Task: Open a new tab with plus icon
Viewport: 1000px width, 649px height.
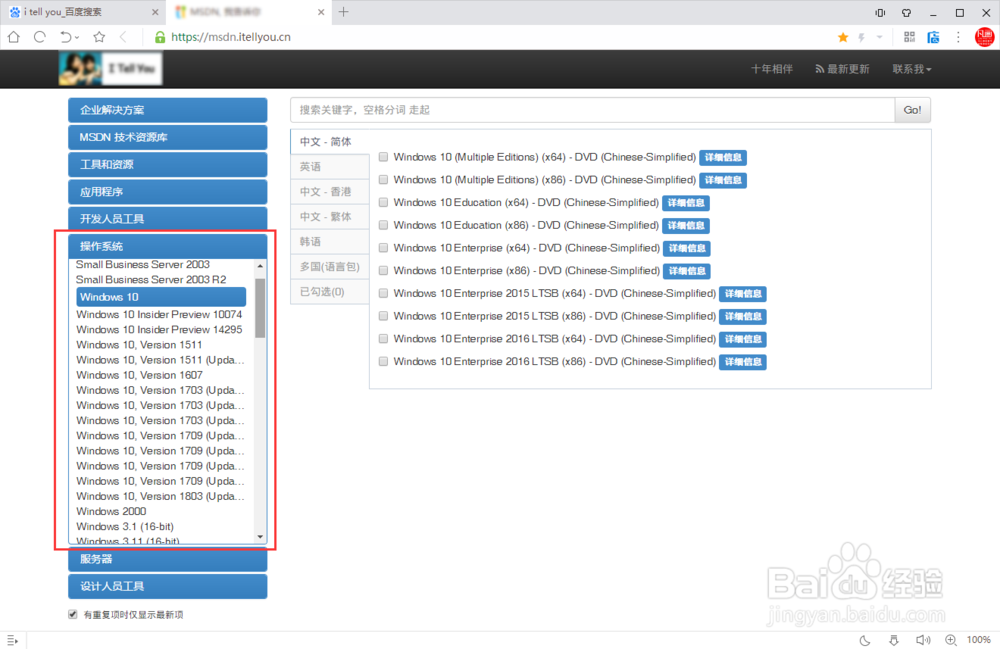Action: (344, 11)
